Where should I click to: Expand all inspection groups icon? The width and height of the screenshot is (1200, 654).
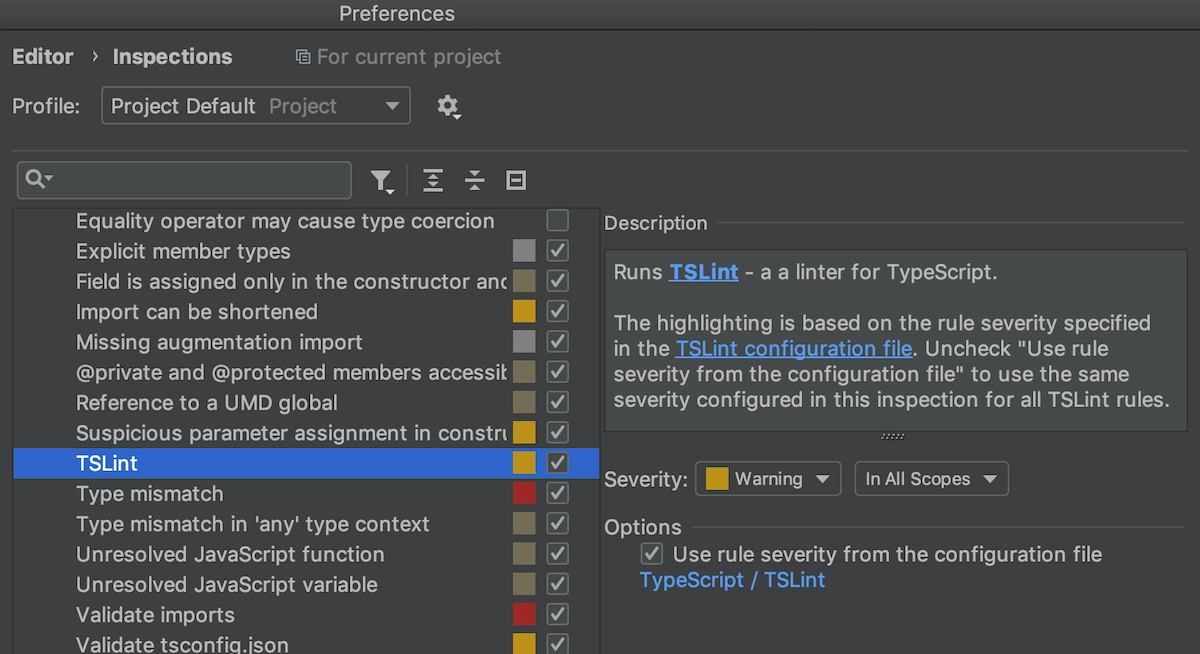tap(432, 180)
